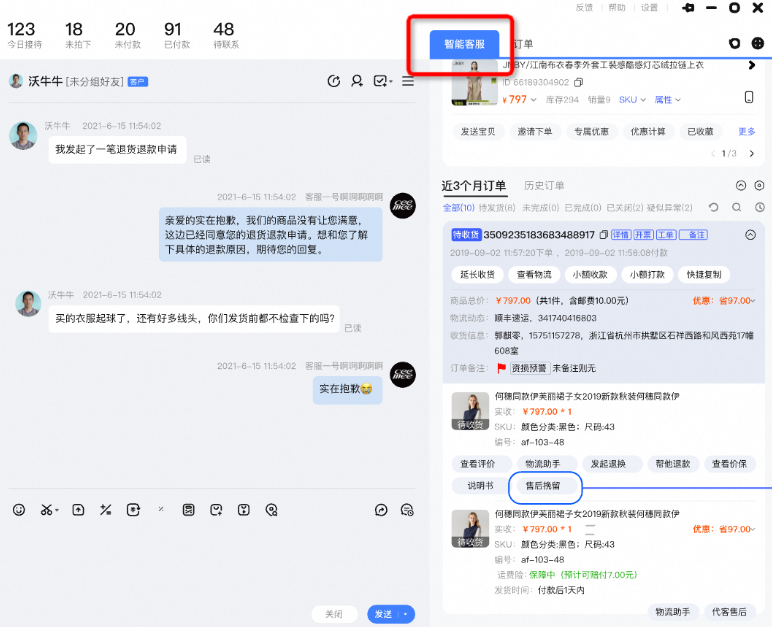The width and height of the screenshot is (772, 627).
Task: Click the pin window icon in title bar
Action: coord(688,7)
